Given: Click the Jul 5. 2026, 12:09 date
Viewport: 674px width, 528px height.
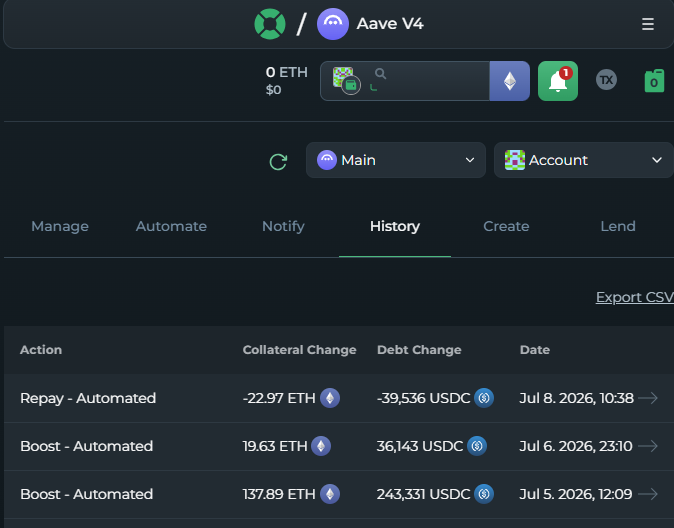Looking at the screenshot, I should pyautogui.click(x=576, y=494).
